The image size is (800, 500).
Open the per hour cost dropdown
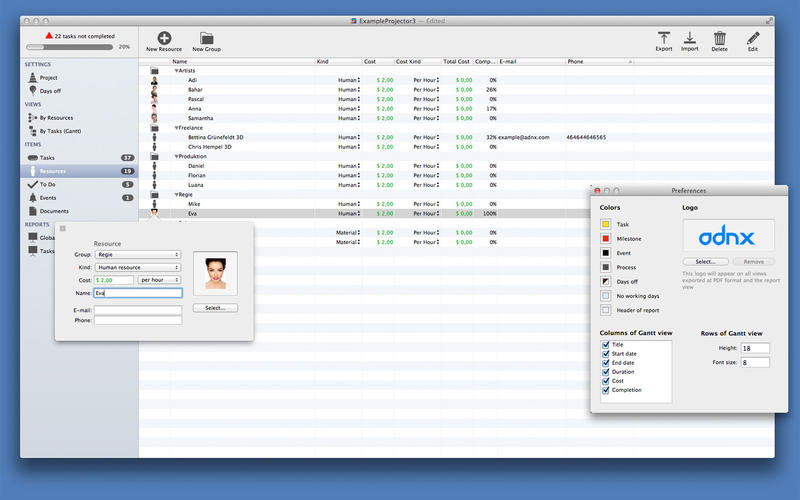tap(159, 280)
